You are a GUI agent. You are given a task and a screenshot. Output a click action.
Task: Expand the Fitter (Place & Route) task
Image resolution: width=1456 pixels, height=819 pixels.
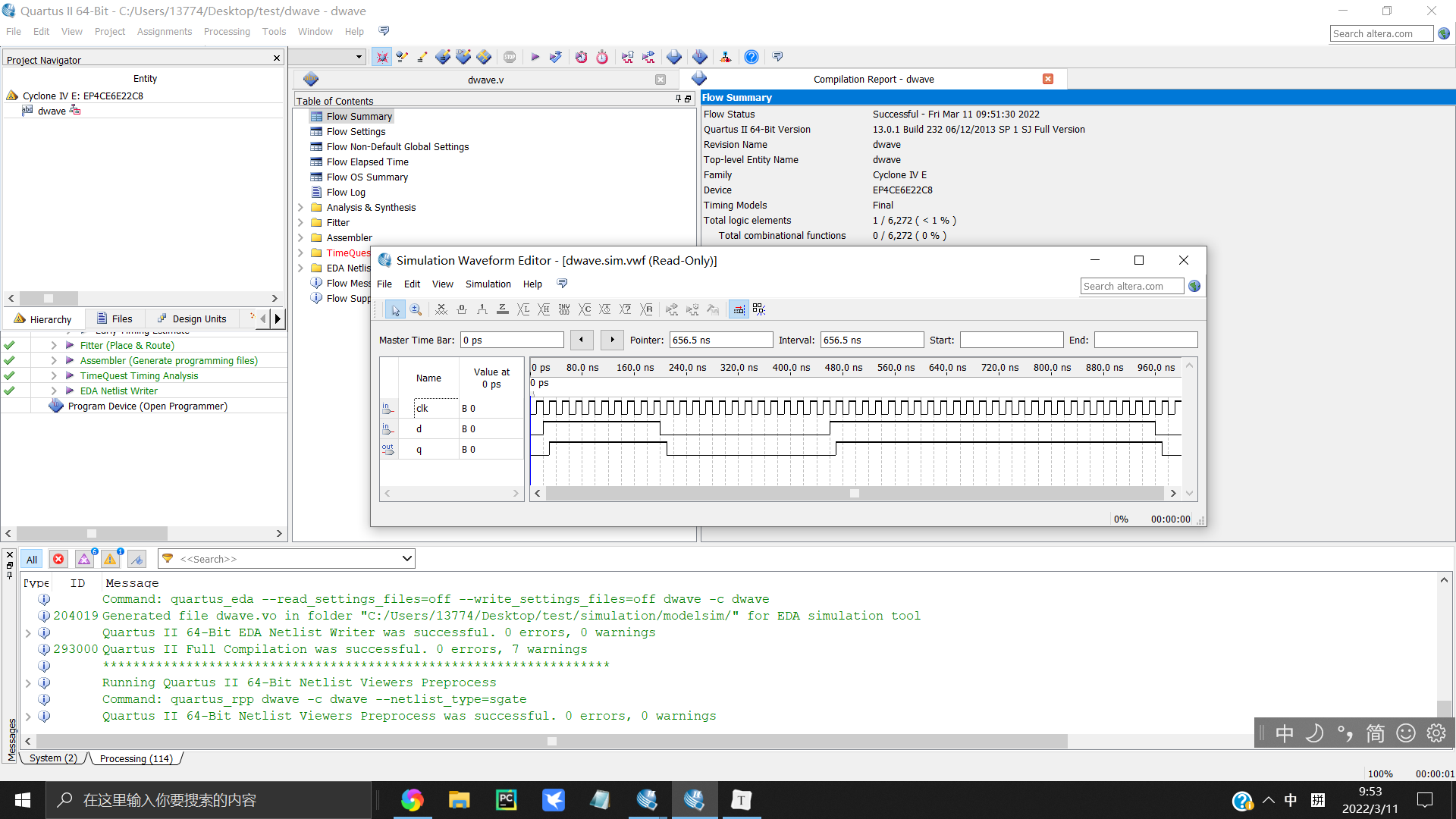[53, 345]
